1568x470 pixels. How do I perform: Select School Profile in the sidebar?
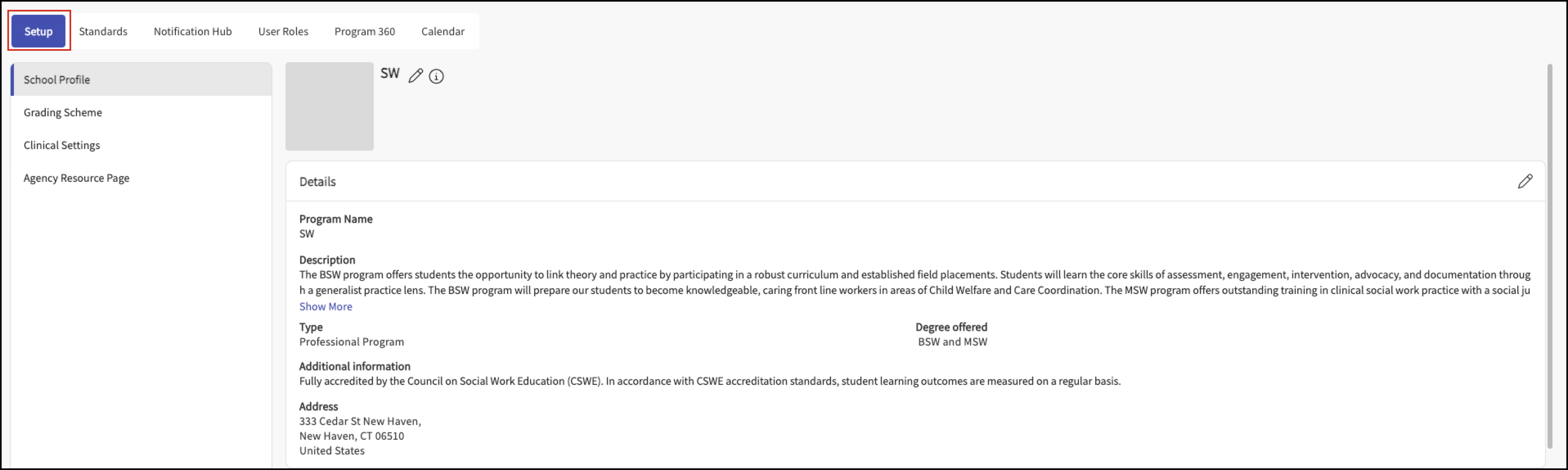pyautogui.click(x=141, y=79)
